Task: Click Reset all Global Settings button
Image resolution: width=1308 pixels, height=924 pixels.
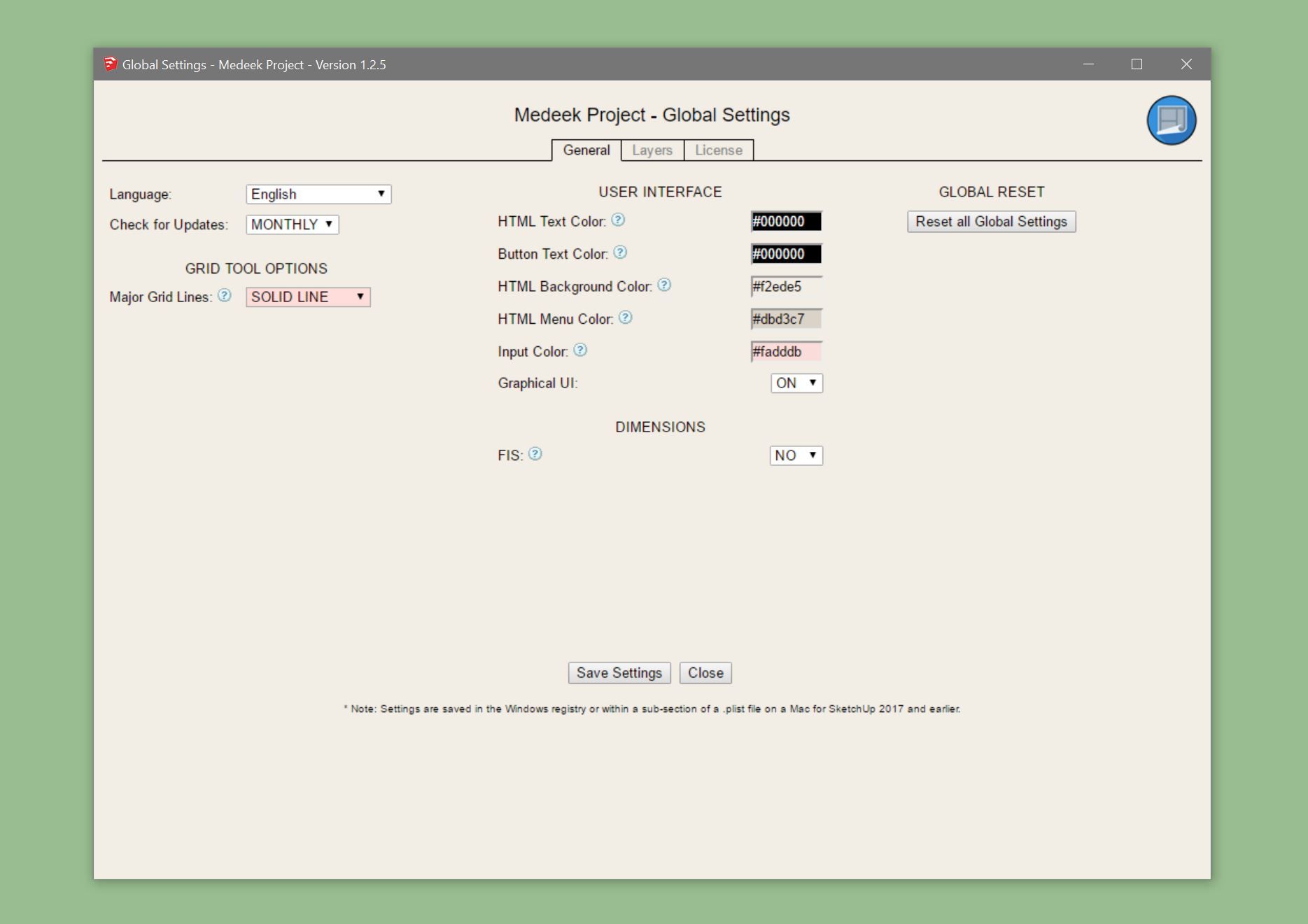Action: (x=991, y=222)
